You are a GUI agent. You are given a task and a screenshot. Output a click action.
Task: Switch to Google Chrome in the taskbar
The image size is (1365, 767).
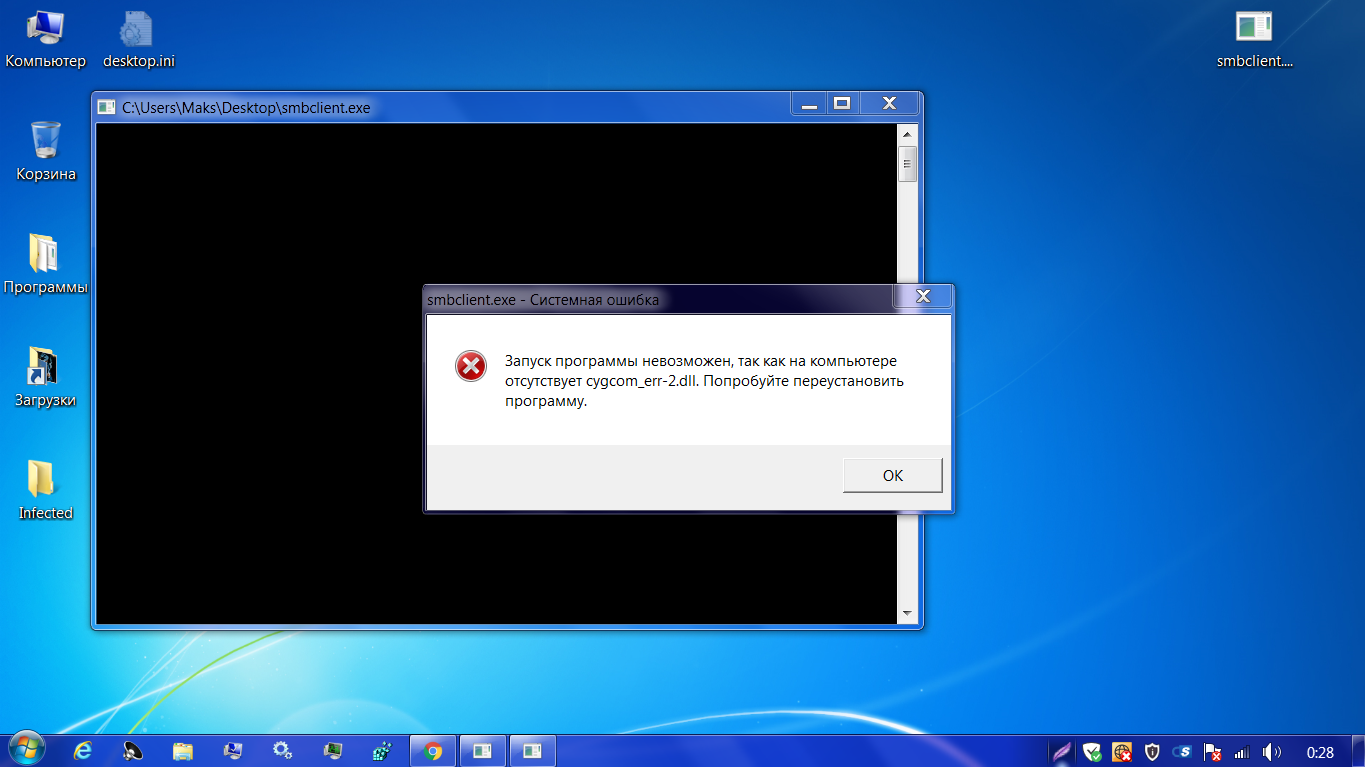coord(433,751)
